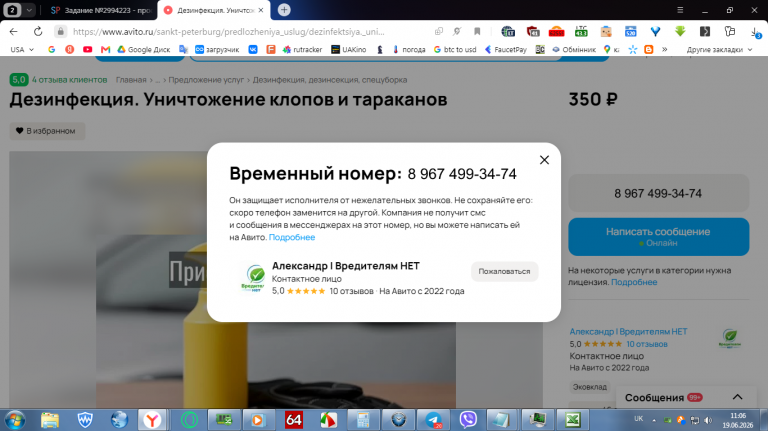Open Telegram from the taskbar
This screenshot has width=768, height=431.
[x=433, y=420]
